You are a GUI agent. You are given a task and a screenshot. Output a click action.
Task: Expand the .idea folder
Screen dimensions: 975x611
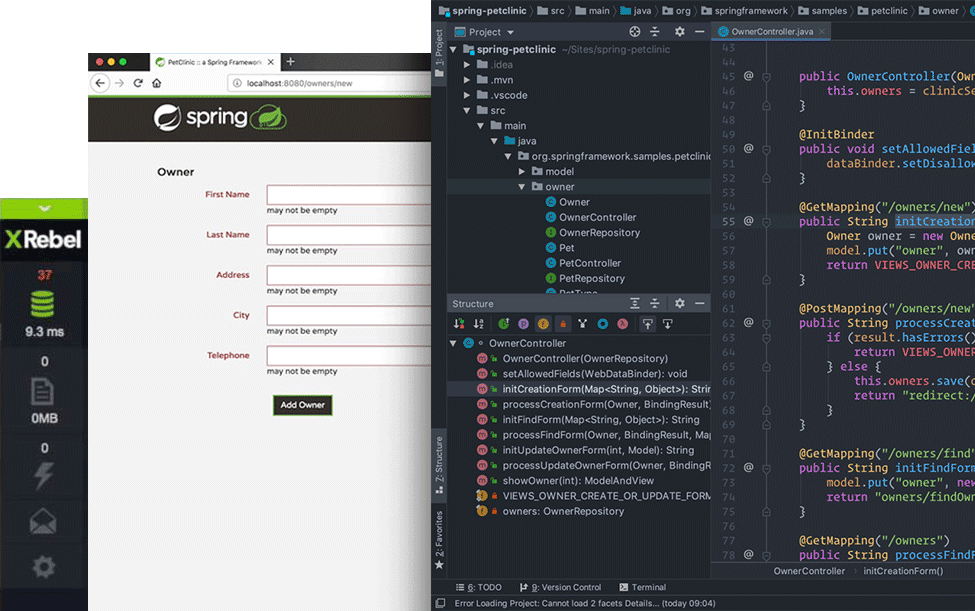(x=466, y=65)
